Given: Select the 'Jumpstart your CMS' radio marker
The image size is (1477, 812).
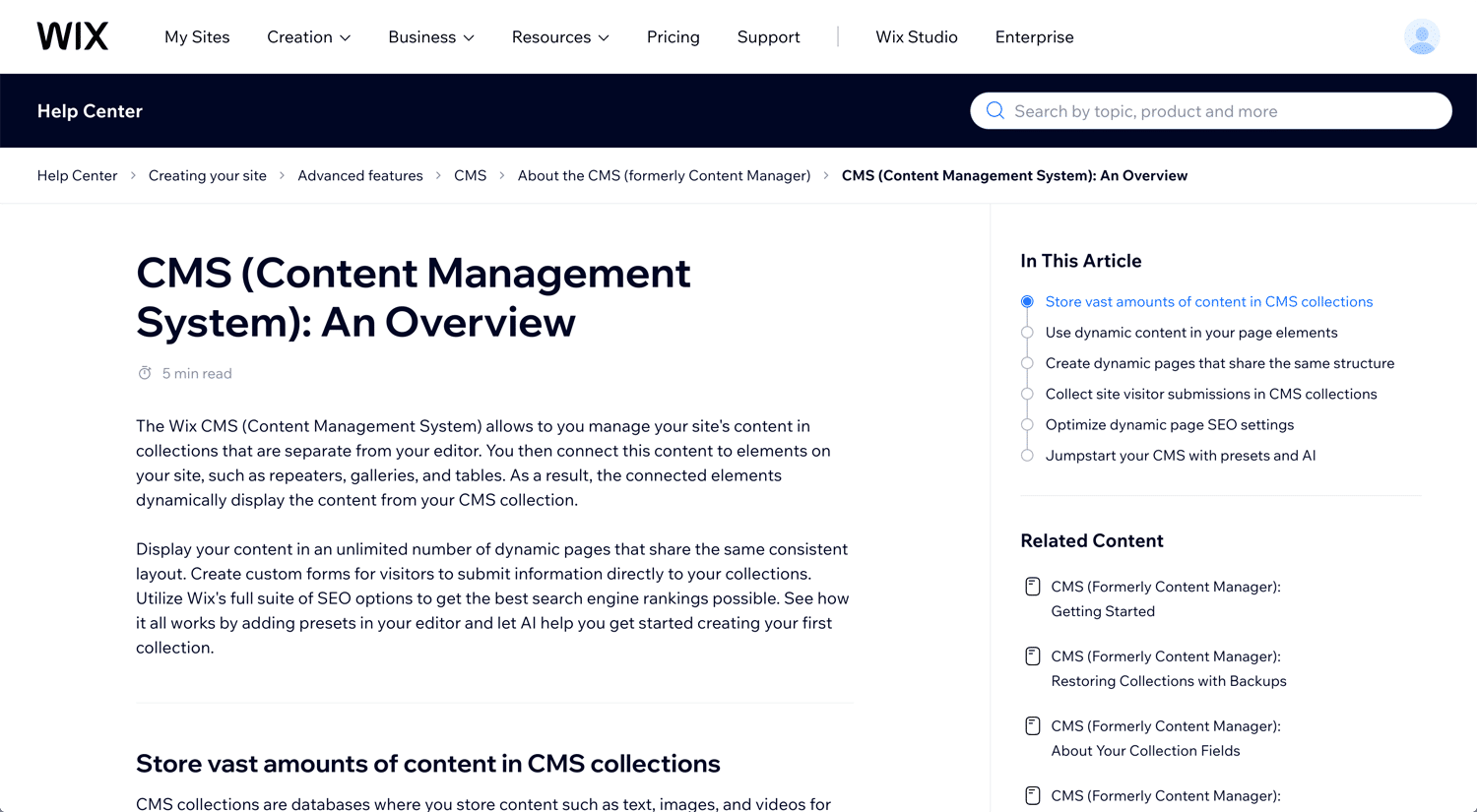Looking at the screenshot, I should pyautogui.click(x=1027, y=456).
